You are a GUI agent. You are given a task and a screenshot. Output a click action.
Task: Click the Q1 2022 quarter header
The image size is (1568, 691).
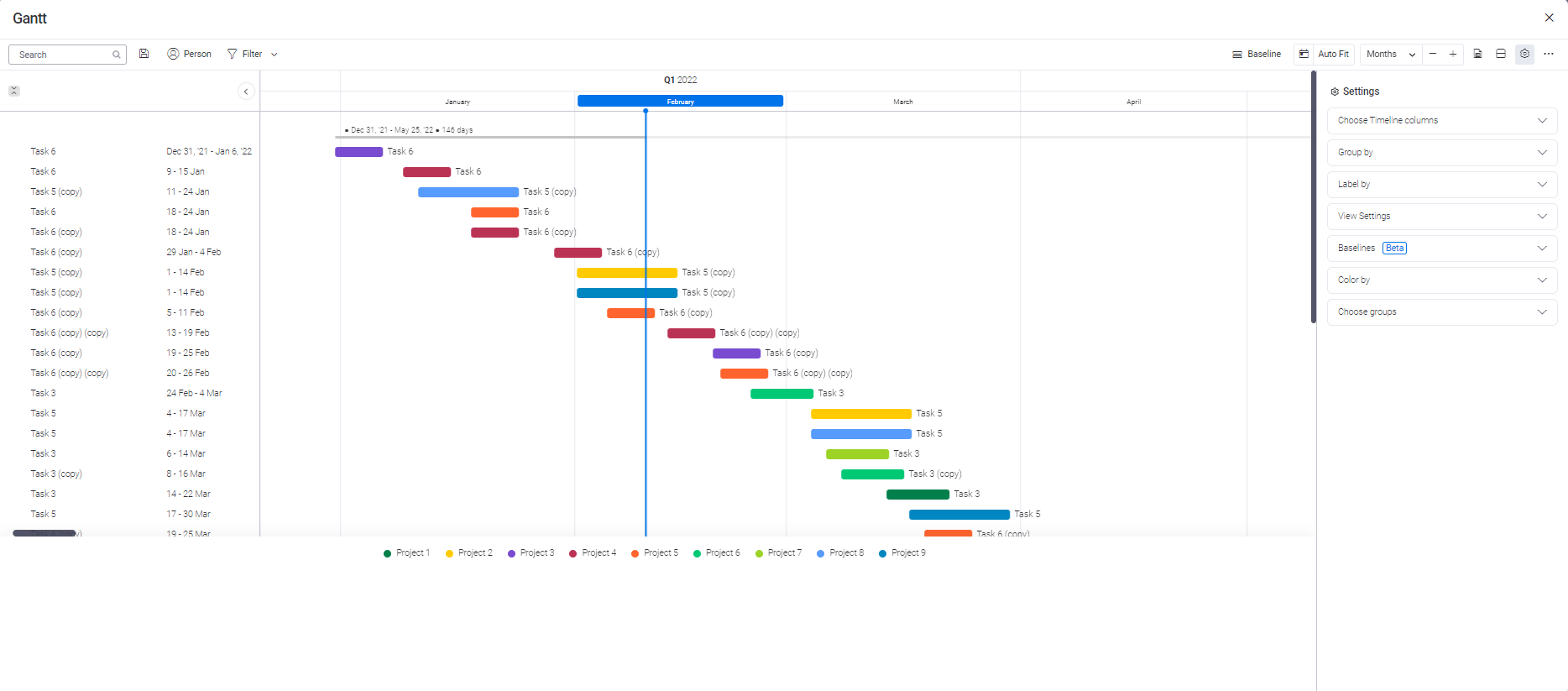click(681, 80)
